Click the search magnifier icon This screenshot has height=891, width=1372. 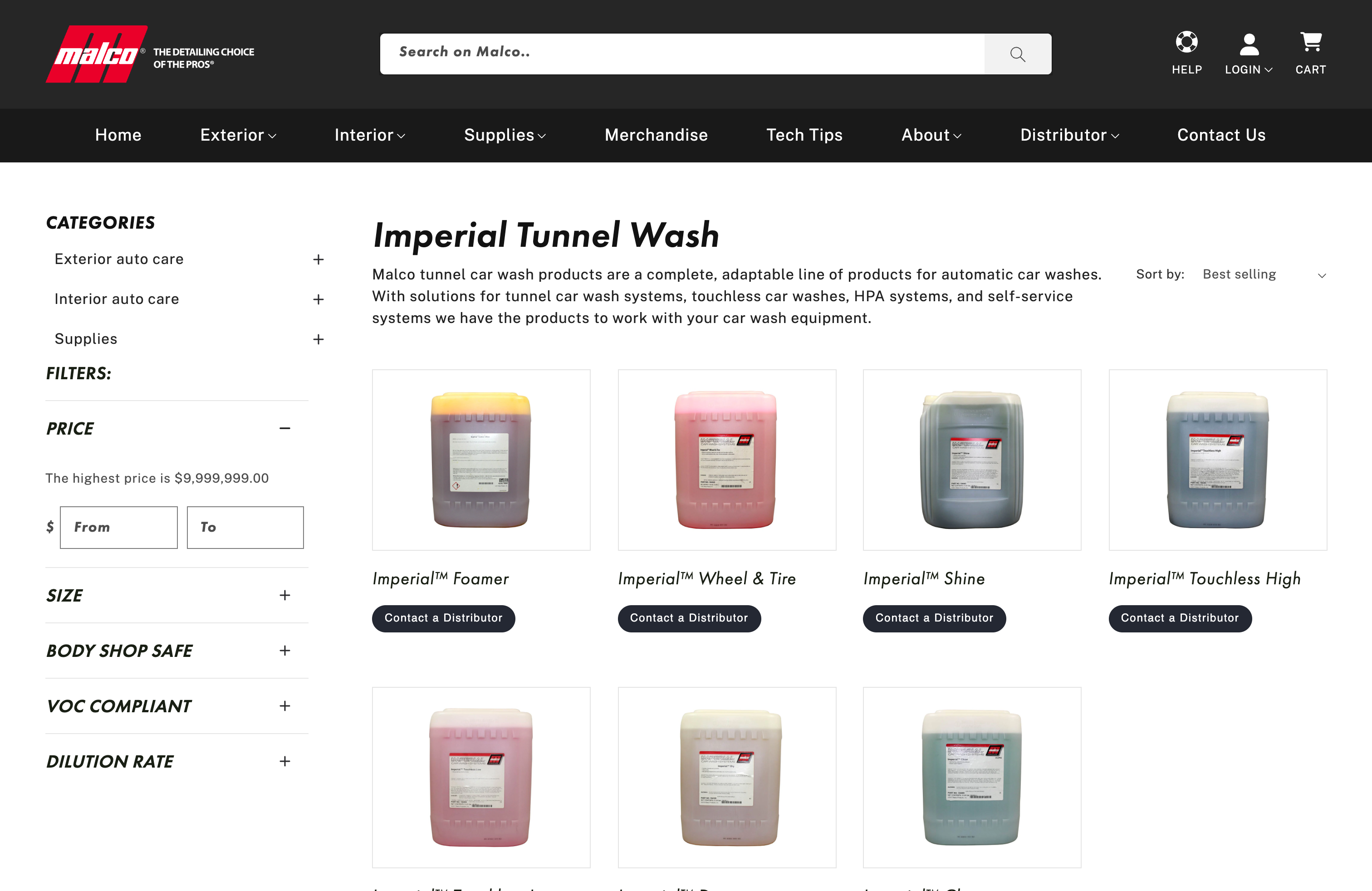pos(1018,54)
